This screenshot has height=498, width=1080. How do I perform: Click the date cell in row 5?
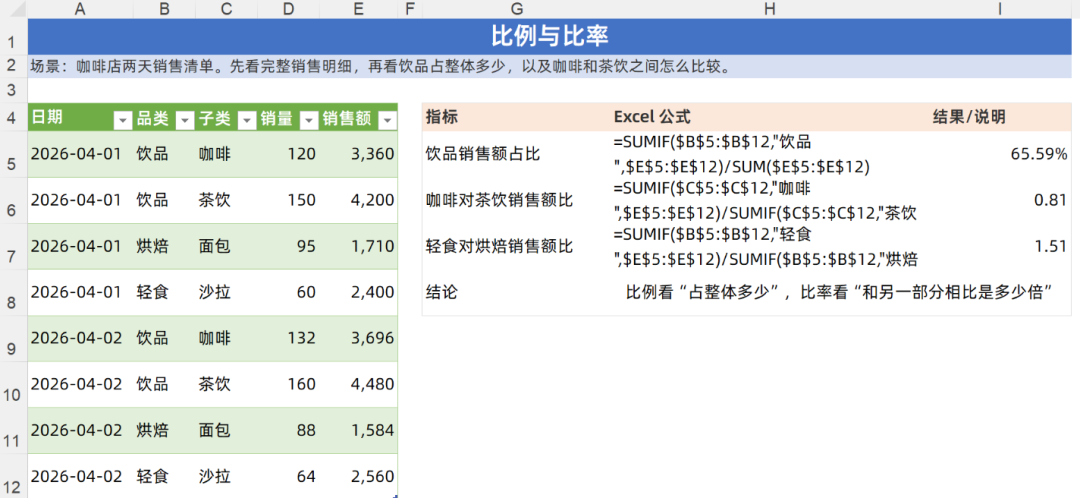(x=81, y=154)
